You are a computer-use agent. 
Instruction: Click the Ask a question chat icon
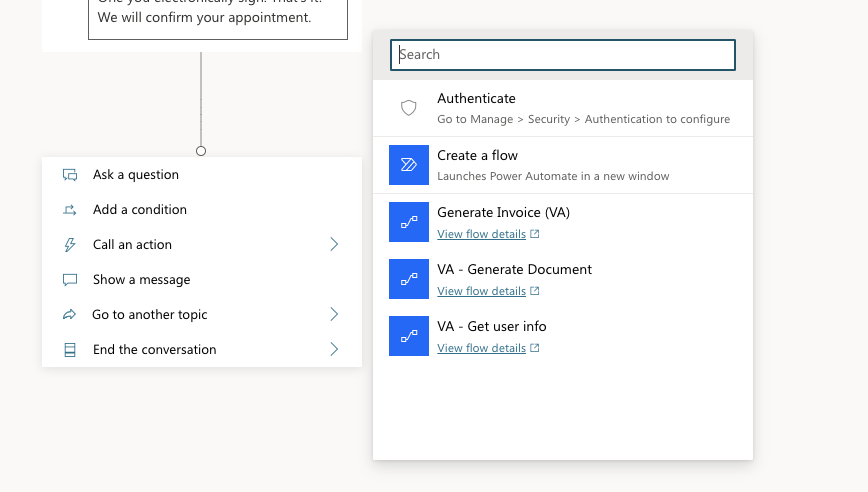[70, 175]
